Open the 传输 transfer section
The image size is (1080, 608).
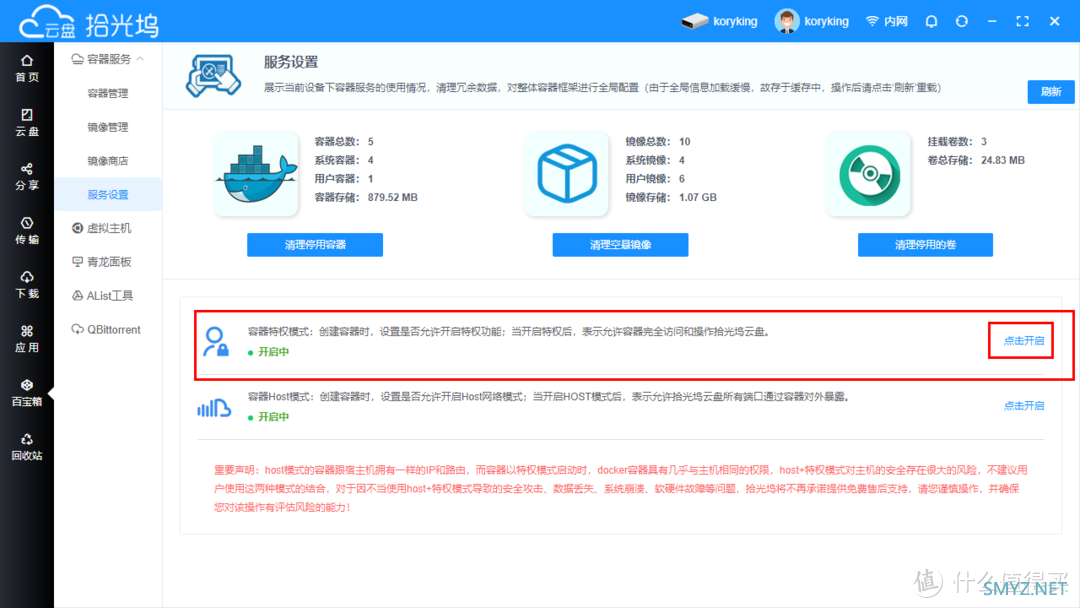click(27, 231)
